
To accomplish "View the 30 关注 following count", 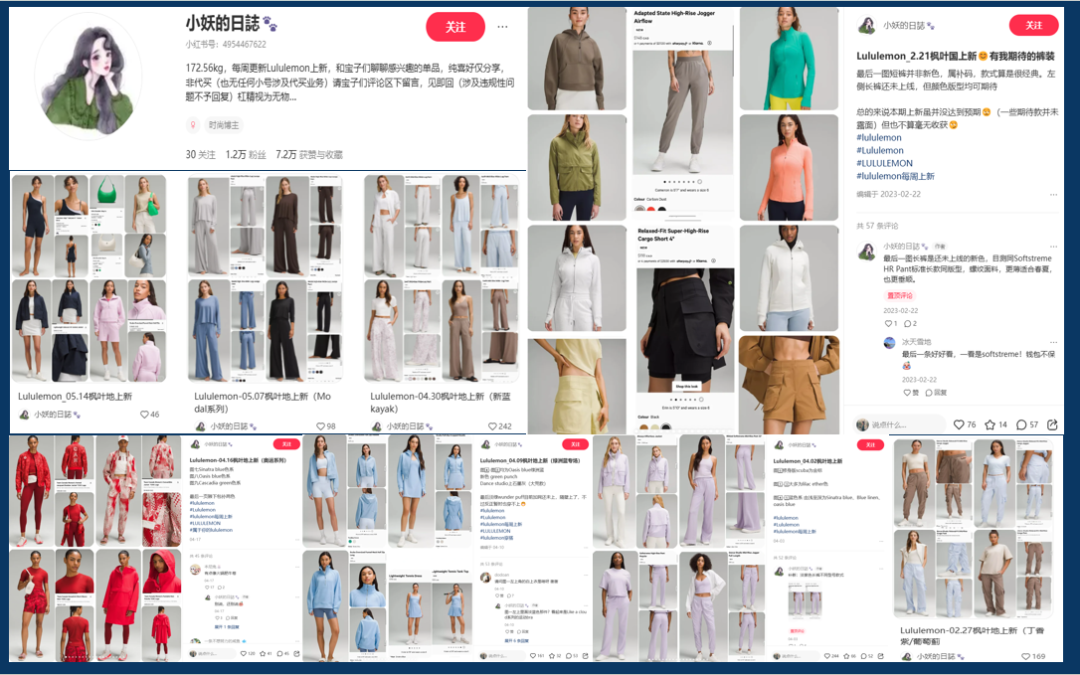I will point(200,154).
